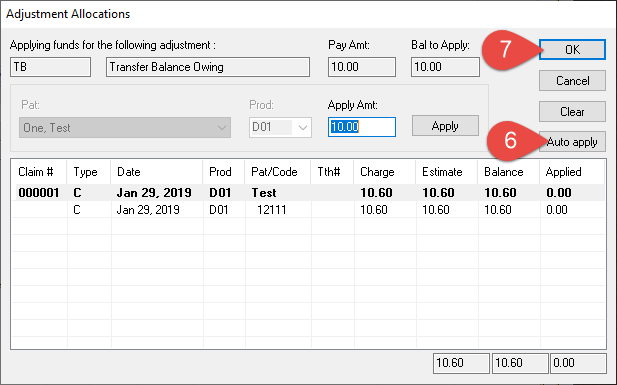617x385 pixels.
Task: Click the leftmost 10.60 total box
Action: pos(461,363)
